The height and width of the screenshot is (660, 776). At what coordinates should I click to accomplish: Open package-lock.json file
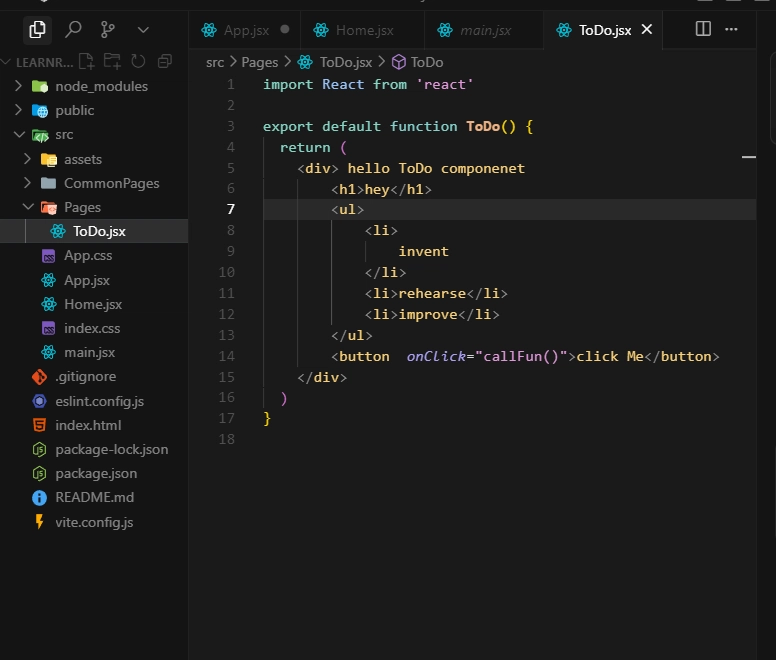94,449
